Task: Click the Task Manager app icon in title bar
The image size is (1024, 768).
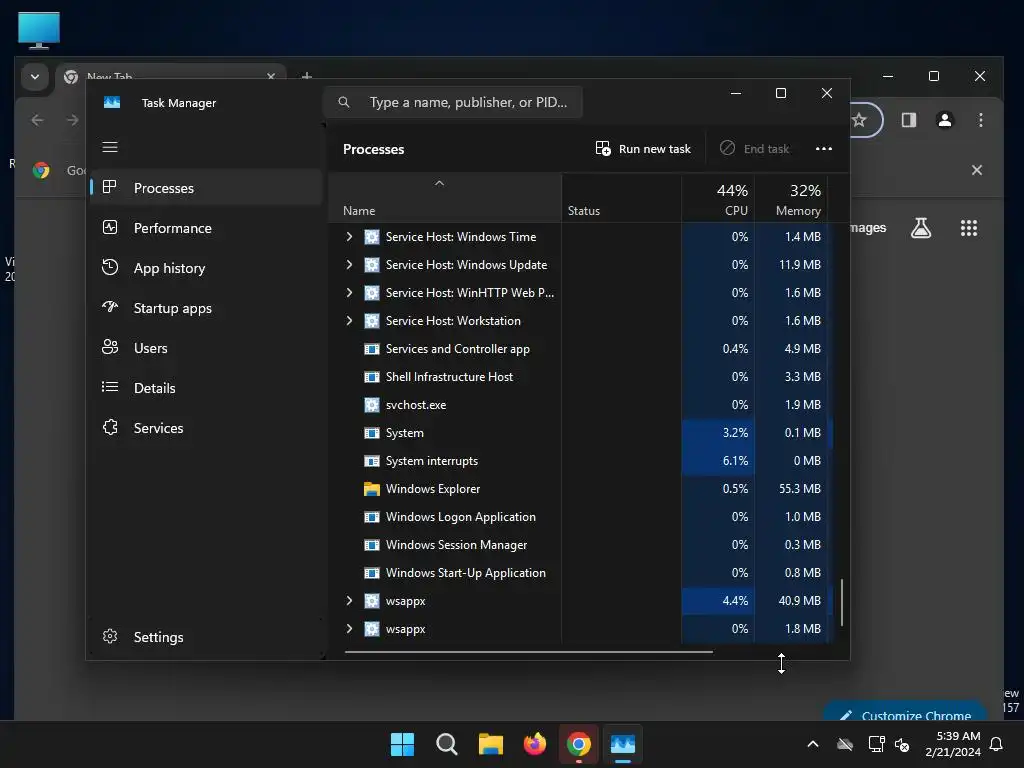Action: (112, 103)
